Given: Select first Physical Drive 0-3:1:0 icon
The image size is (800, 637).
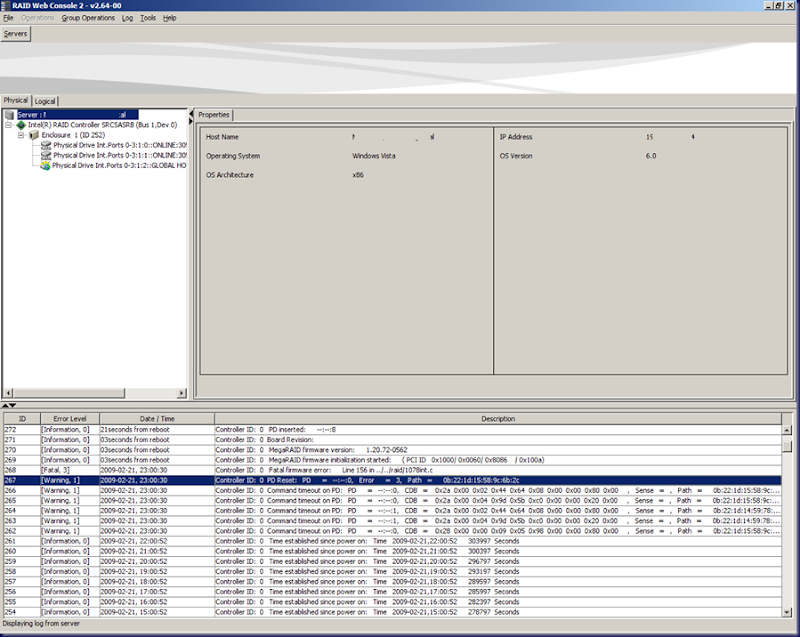Looking at the screenshot, I should 46,145.
